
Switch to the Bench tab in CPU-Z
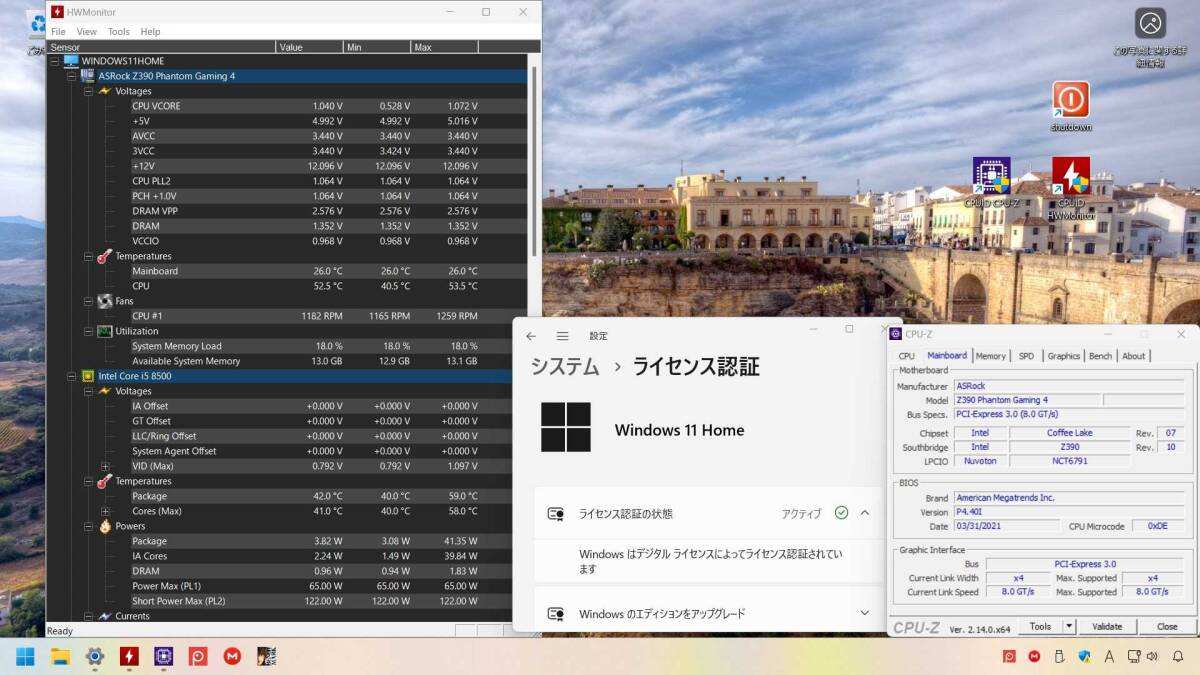[1100, 356]
